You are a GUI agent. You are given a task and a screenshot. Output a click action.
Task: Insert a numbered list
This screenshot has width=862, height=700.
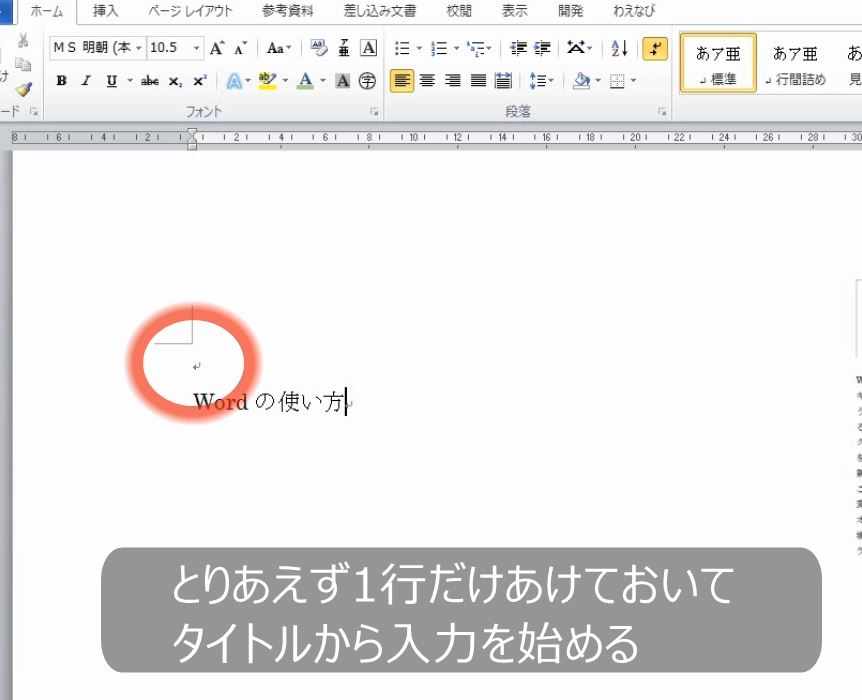(x=439, y=48)
